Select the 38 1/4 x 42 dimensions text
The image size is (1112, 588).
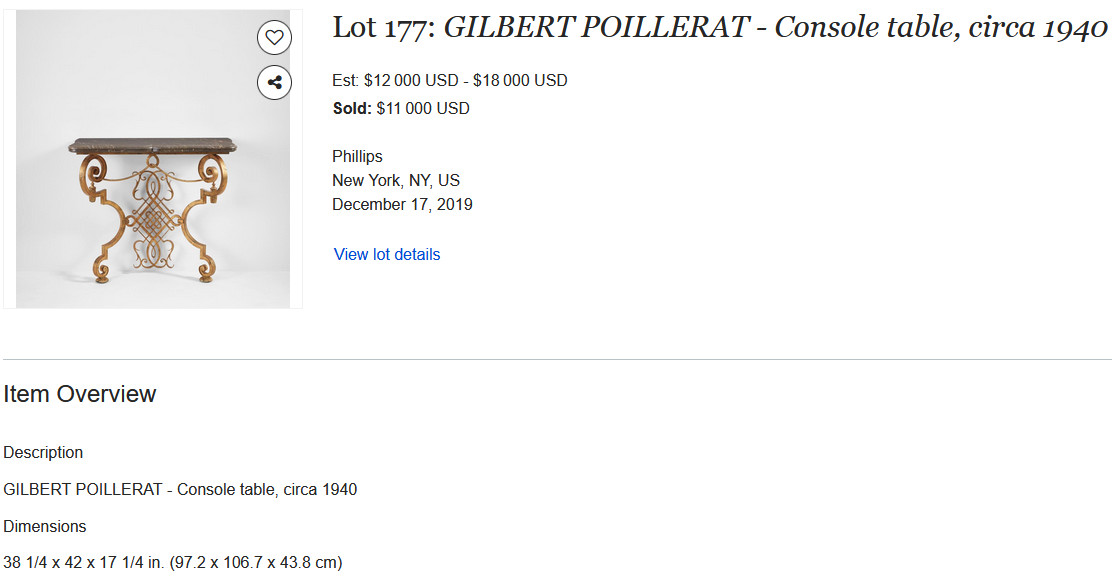tap(173, 562)
